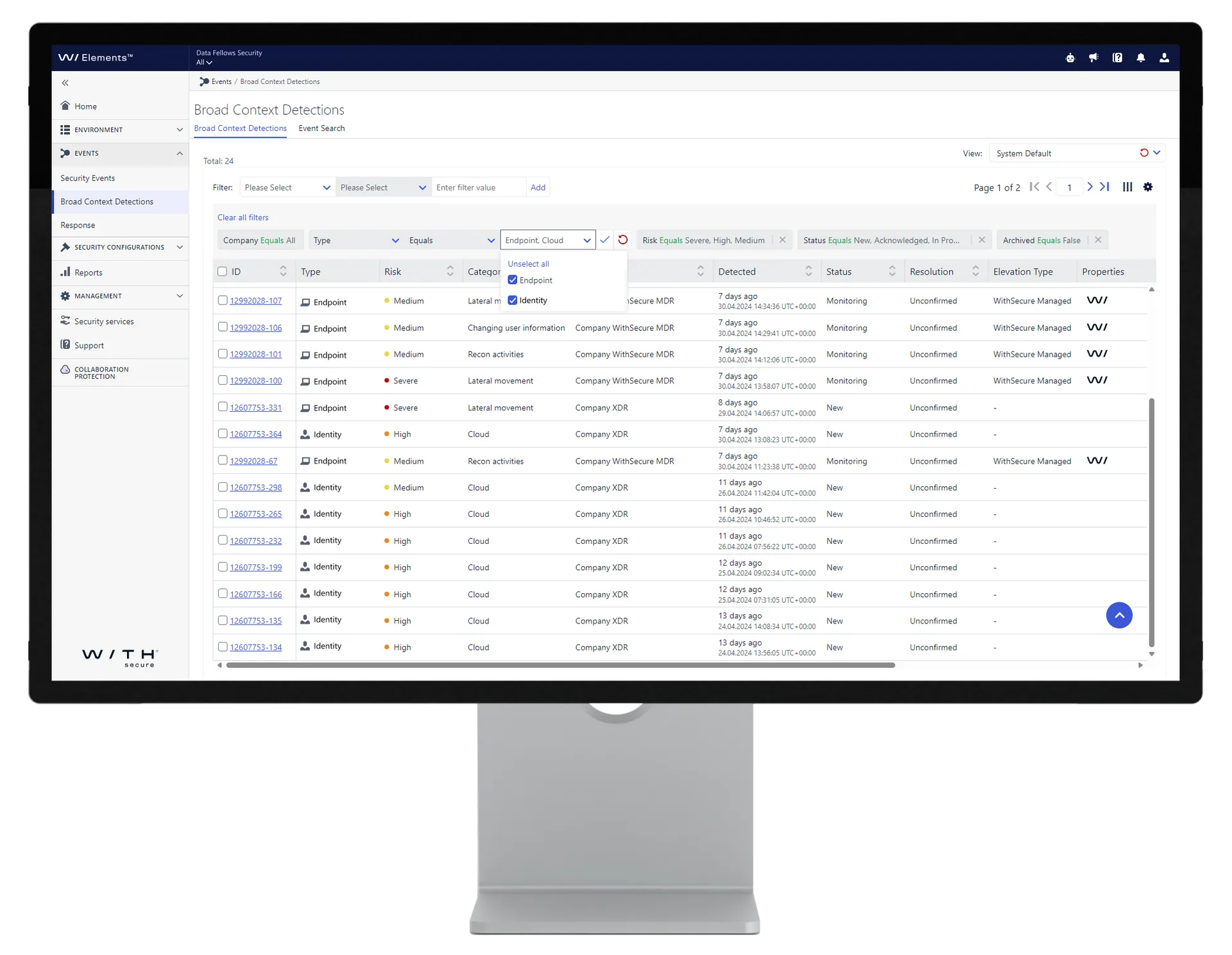The height and width of the screenshot is (955, 1232).
Task: Remove the Archived Equals False filter
Action: (1098, 240)
